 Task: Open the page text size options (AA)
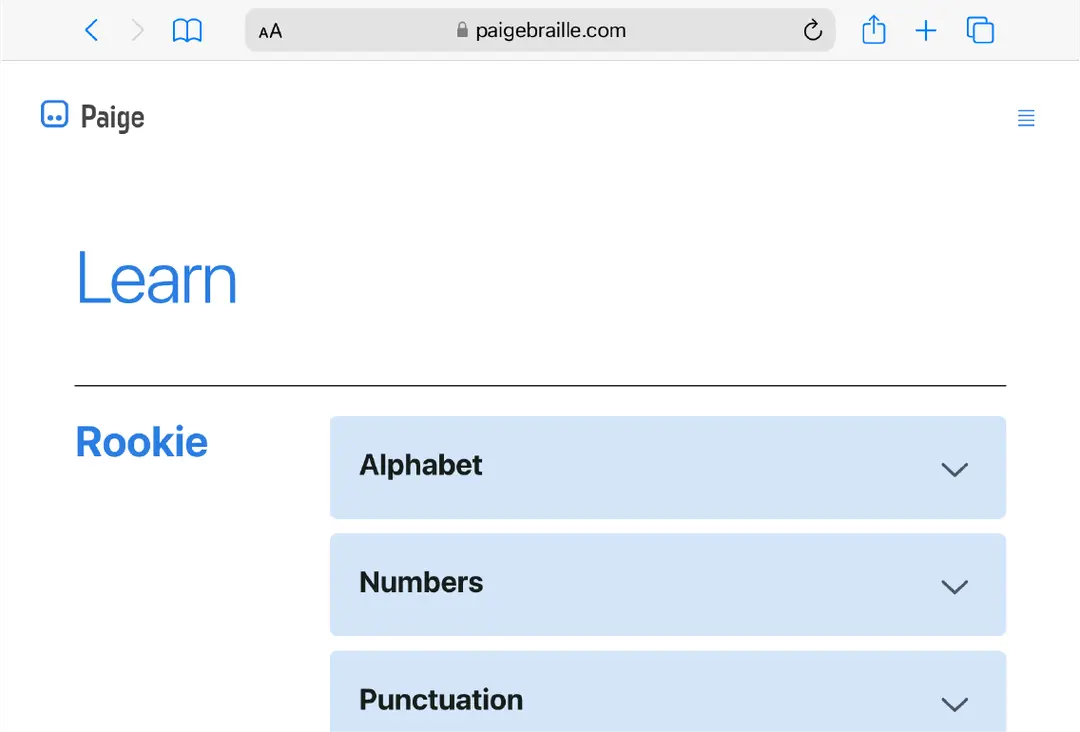pyautogui.click(x=268, y=30)
